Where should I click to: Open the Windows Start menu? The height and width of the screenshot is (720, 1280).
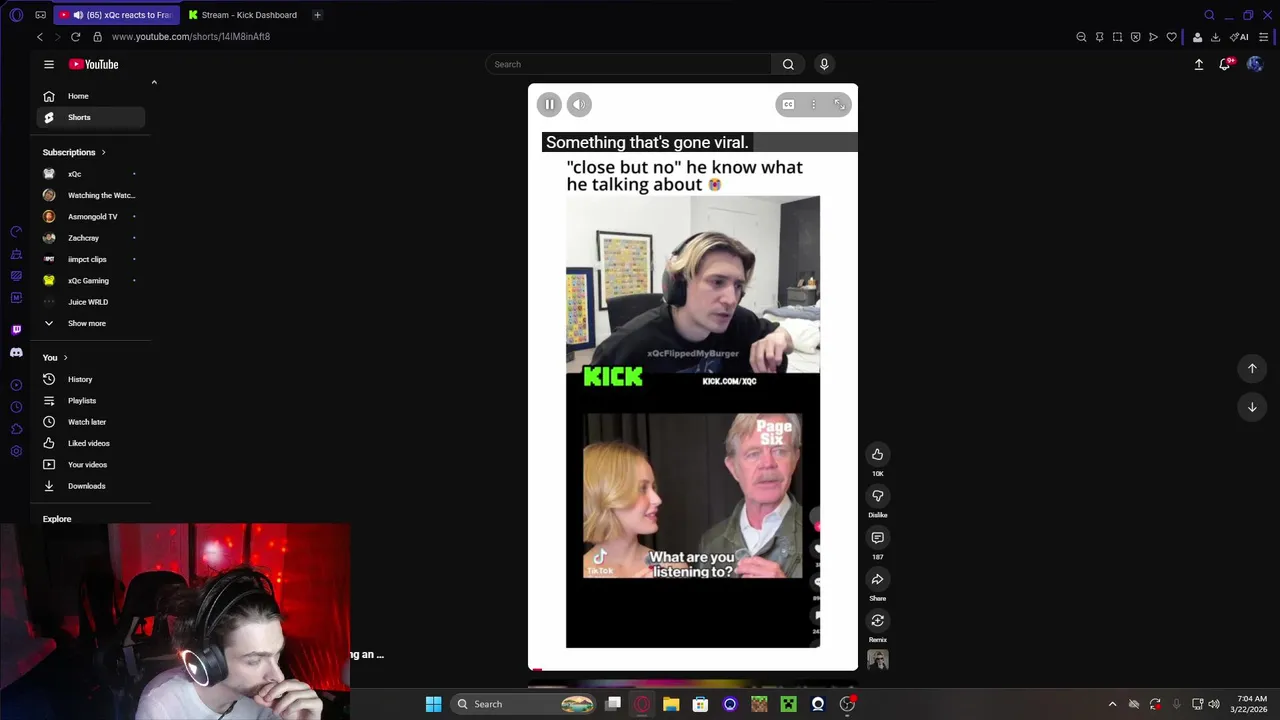pos(433,704)
